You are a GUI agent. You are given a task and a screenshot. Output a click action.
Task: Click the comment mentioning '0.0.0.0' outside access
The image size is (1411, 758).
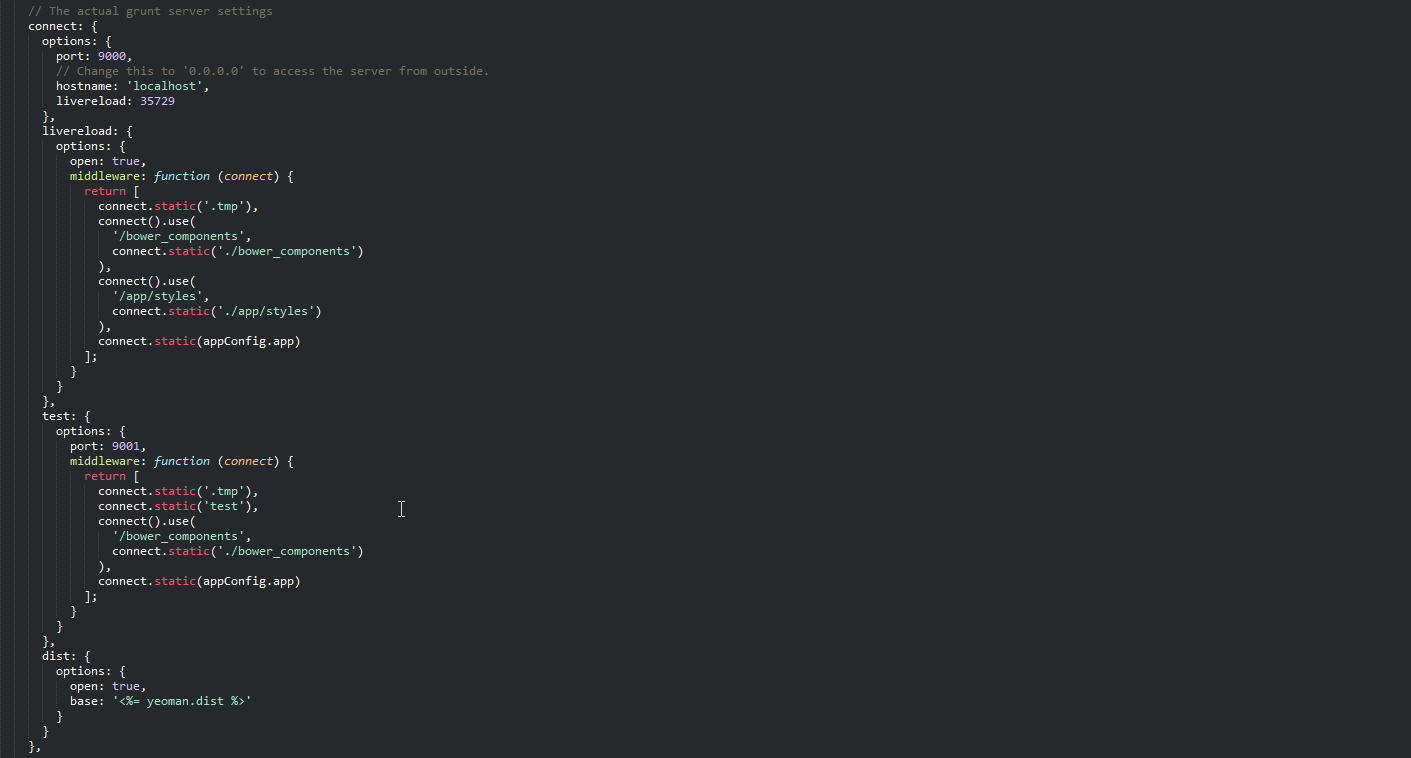(x=272, y=71)
